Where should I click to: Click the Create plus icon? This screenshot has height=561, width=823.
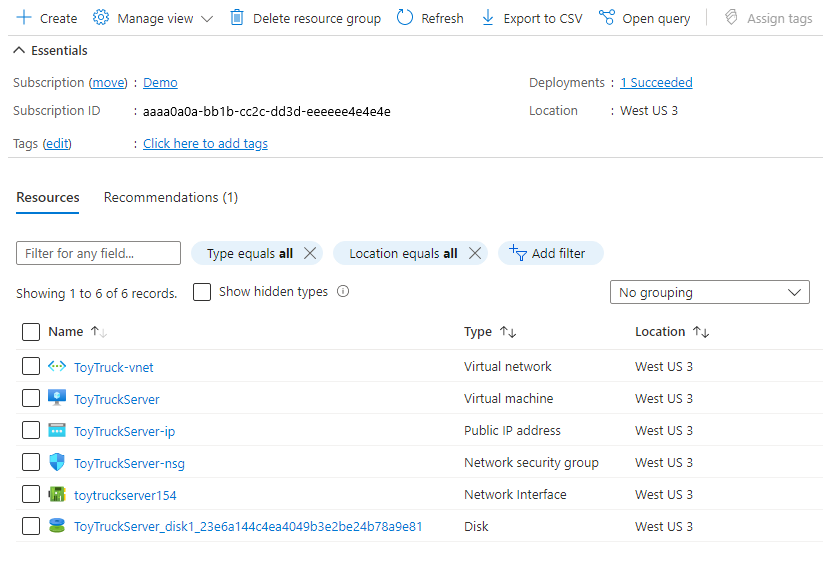click(x=24, y=18)
